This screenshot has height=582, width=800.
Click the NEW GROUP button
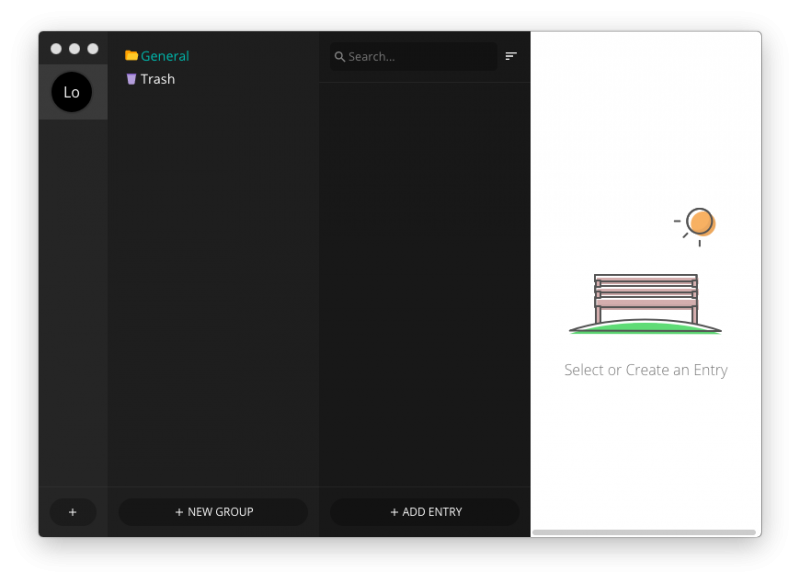click(213, 512)
